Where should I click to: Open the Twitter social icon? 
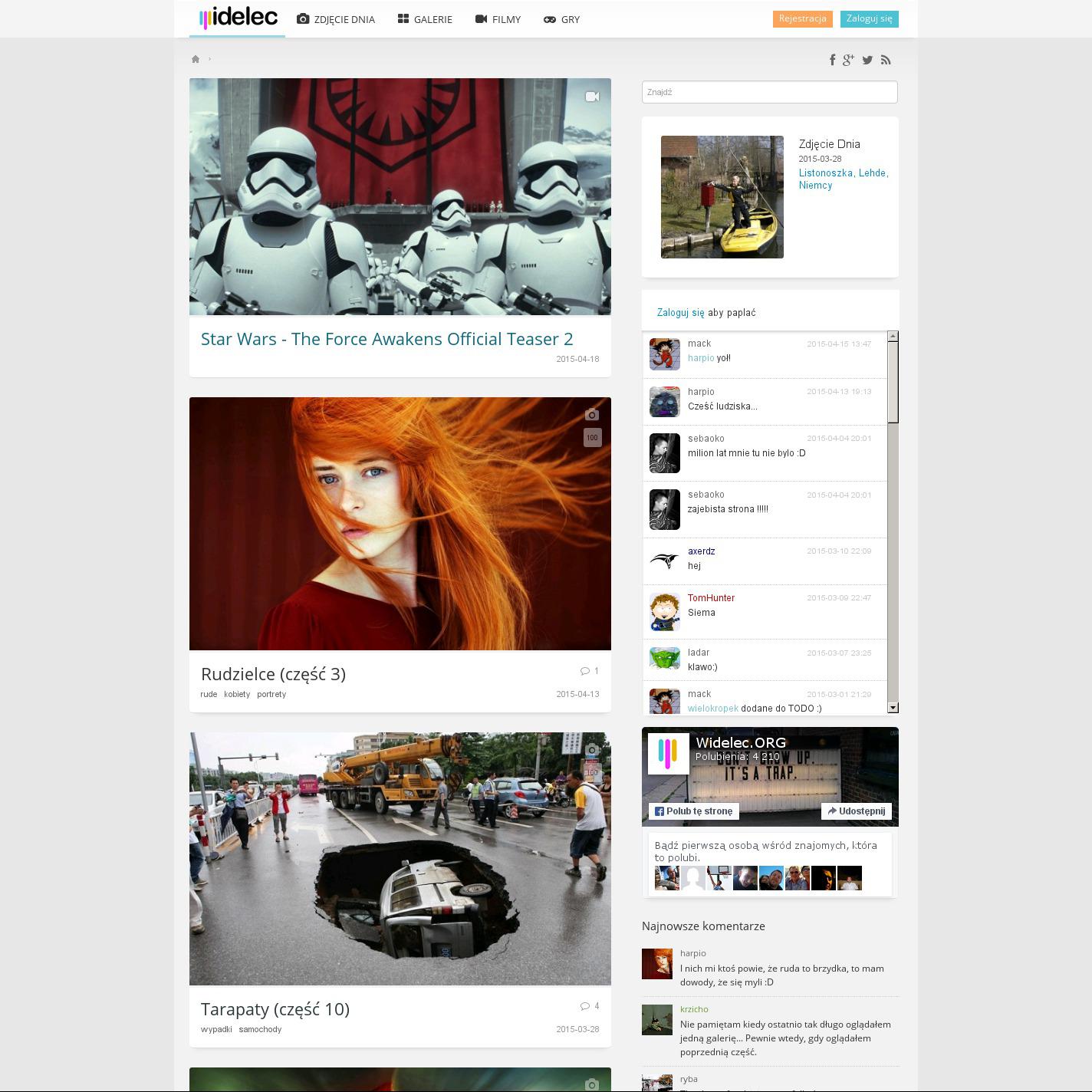(x=867, y=60)
